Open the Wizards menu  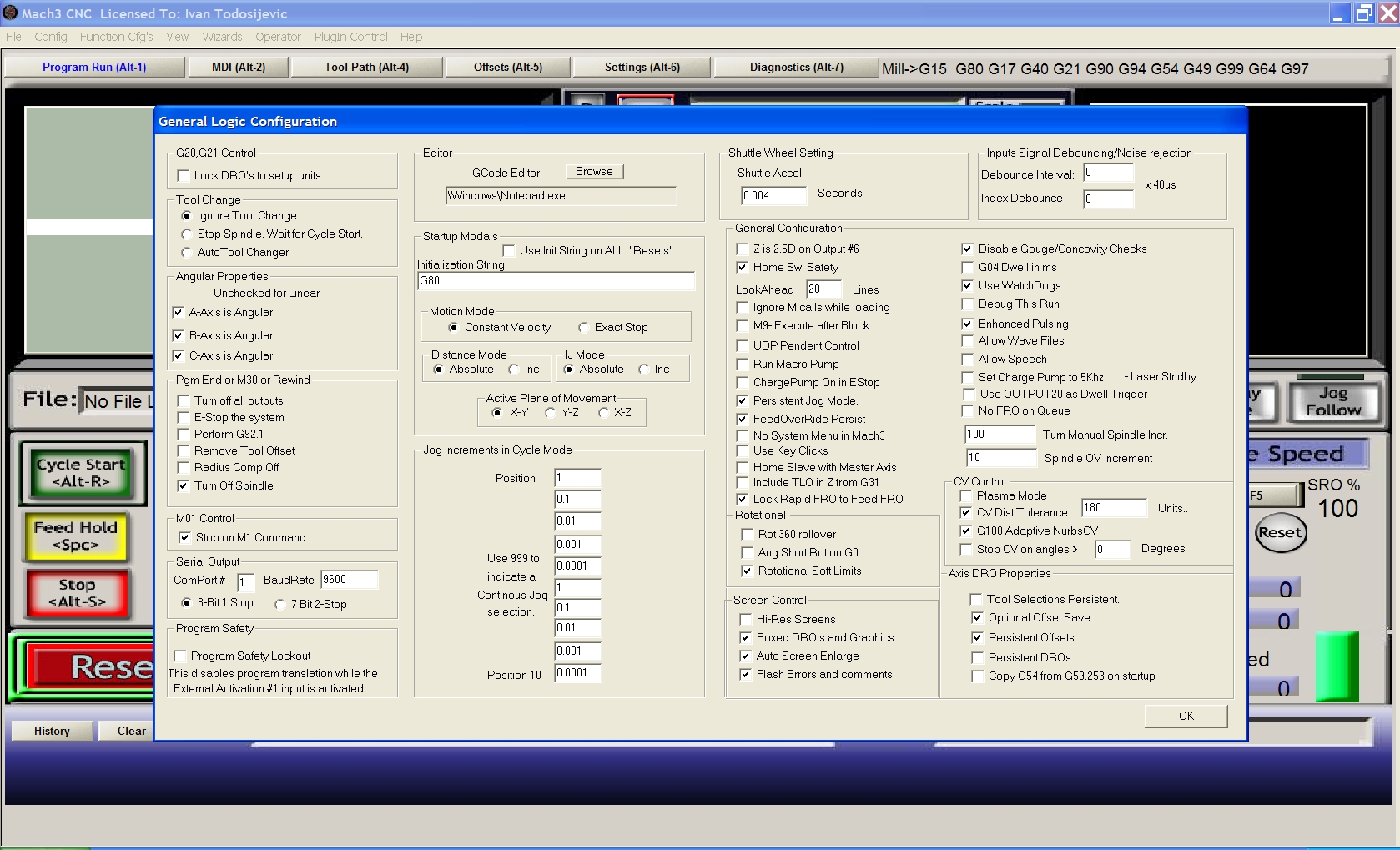point(222,37)
